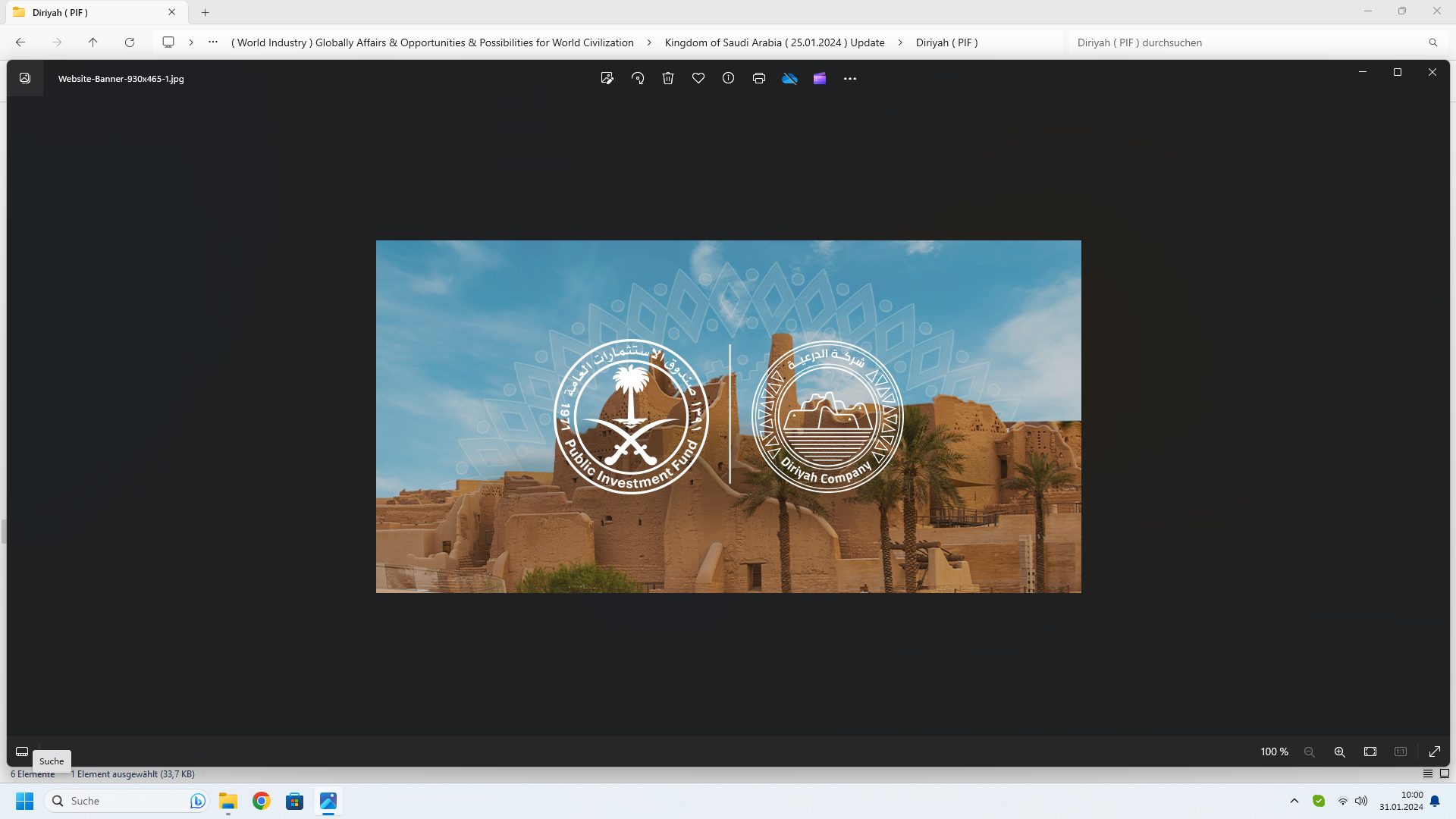Open Wi-Fi network settings in tray
This screenshot has width=1456, height=819.
1343,801
